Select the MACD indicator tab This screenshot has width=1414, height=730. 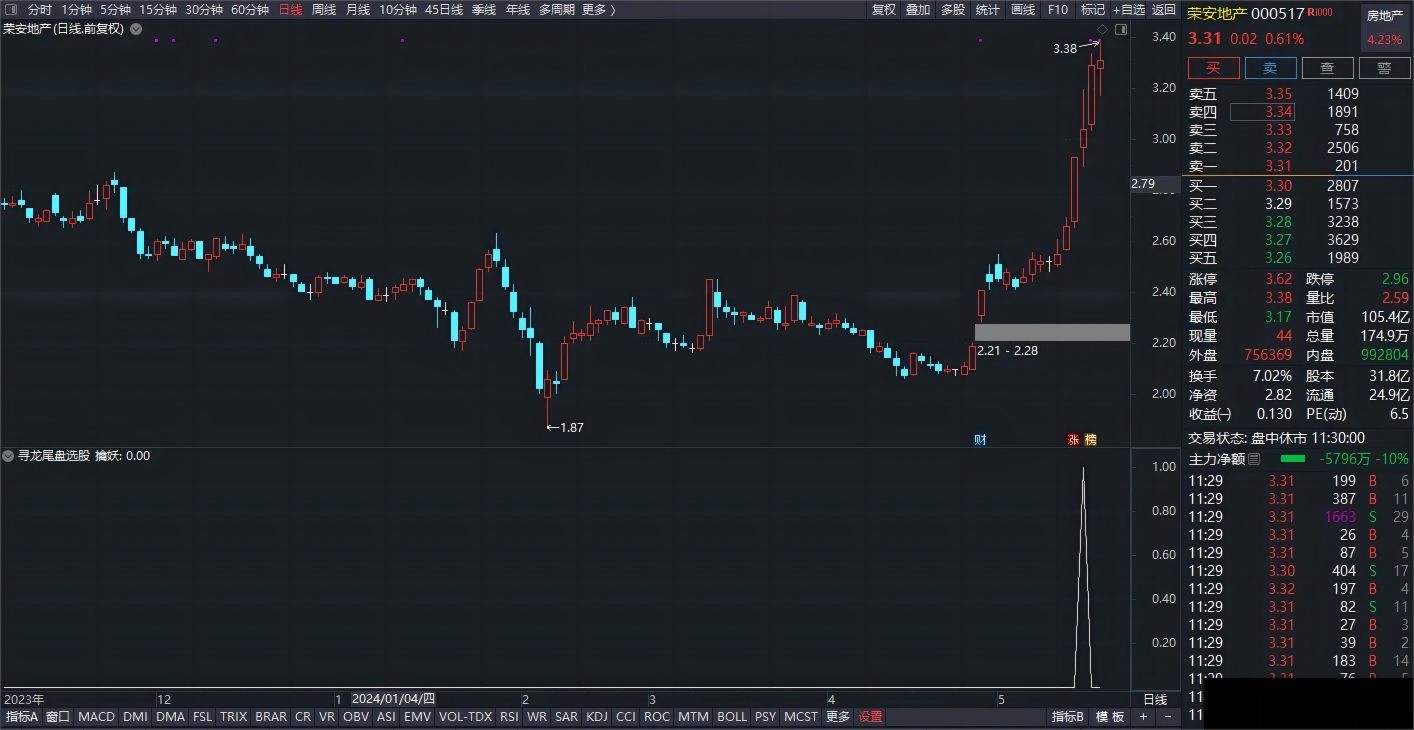click(97, 716)
